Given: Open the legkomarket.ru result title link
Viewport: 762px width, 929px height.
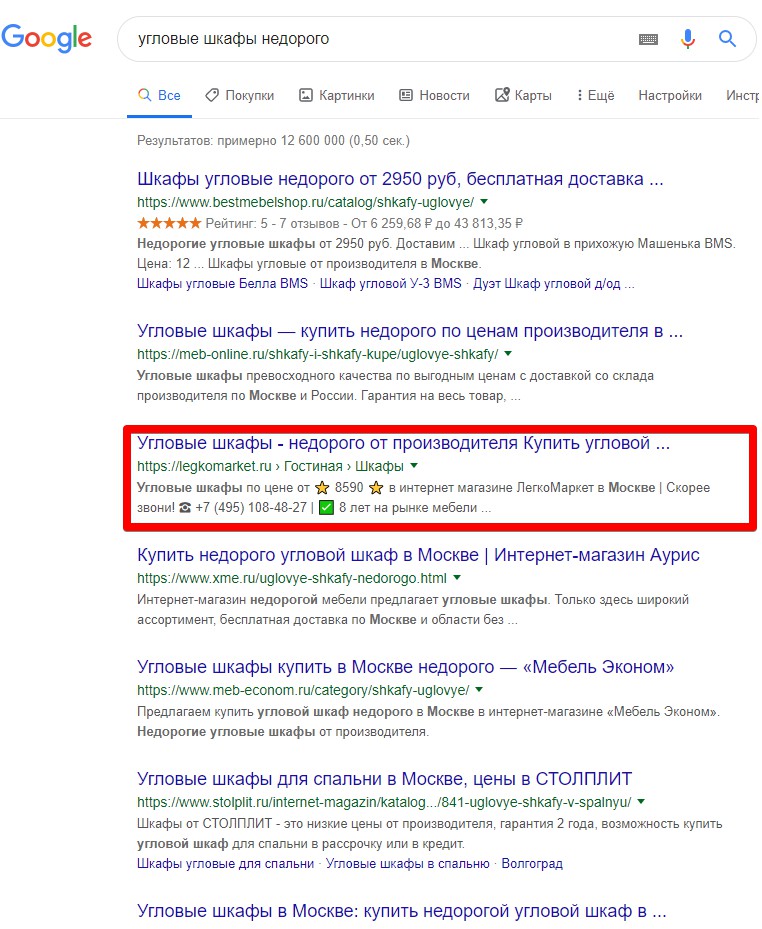Looking at the screenshot, I should [403, 443].
